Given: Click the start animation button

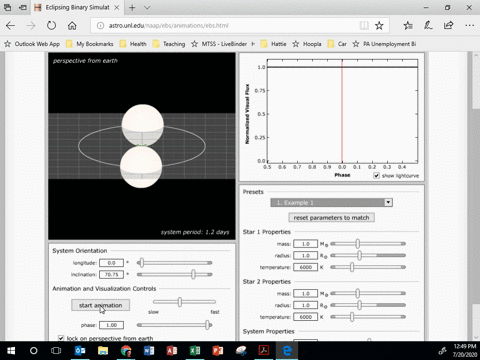Looking at the screenshot, I should point(100,305).
